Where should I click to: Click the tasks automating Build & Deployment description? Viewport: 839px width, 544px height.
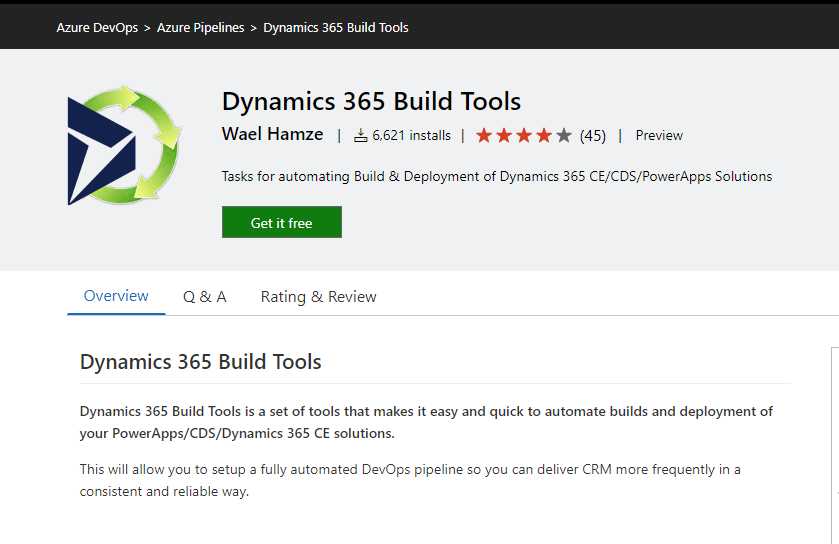pos(497,177)
